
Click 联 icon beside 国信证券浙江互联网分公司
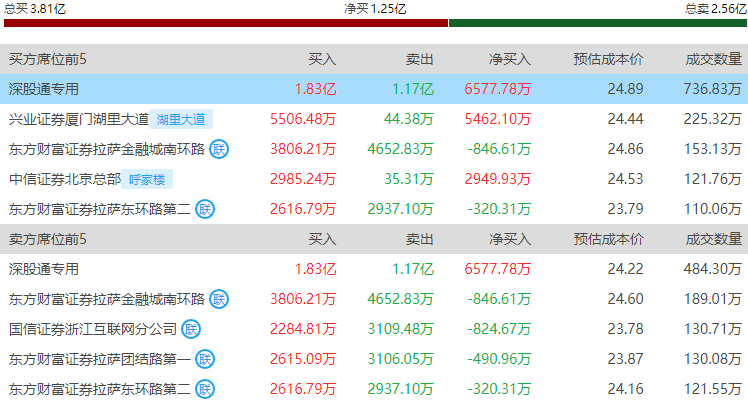point(191,329)
